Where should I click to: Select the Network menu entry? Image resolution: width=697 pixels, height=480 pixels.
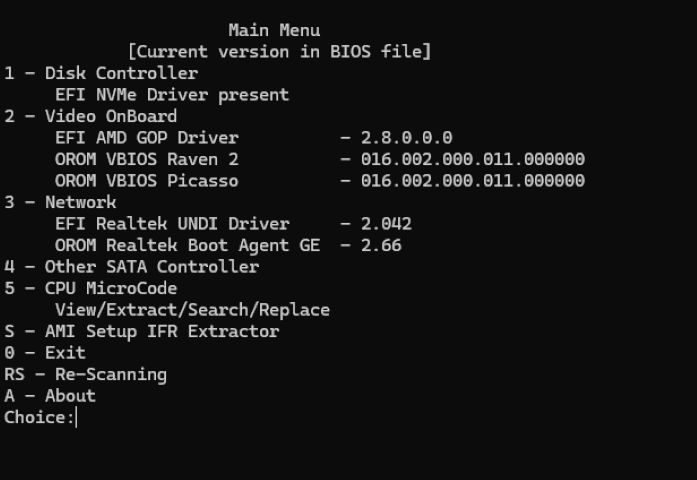pos(60,202)
